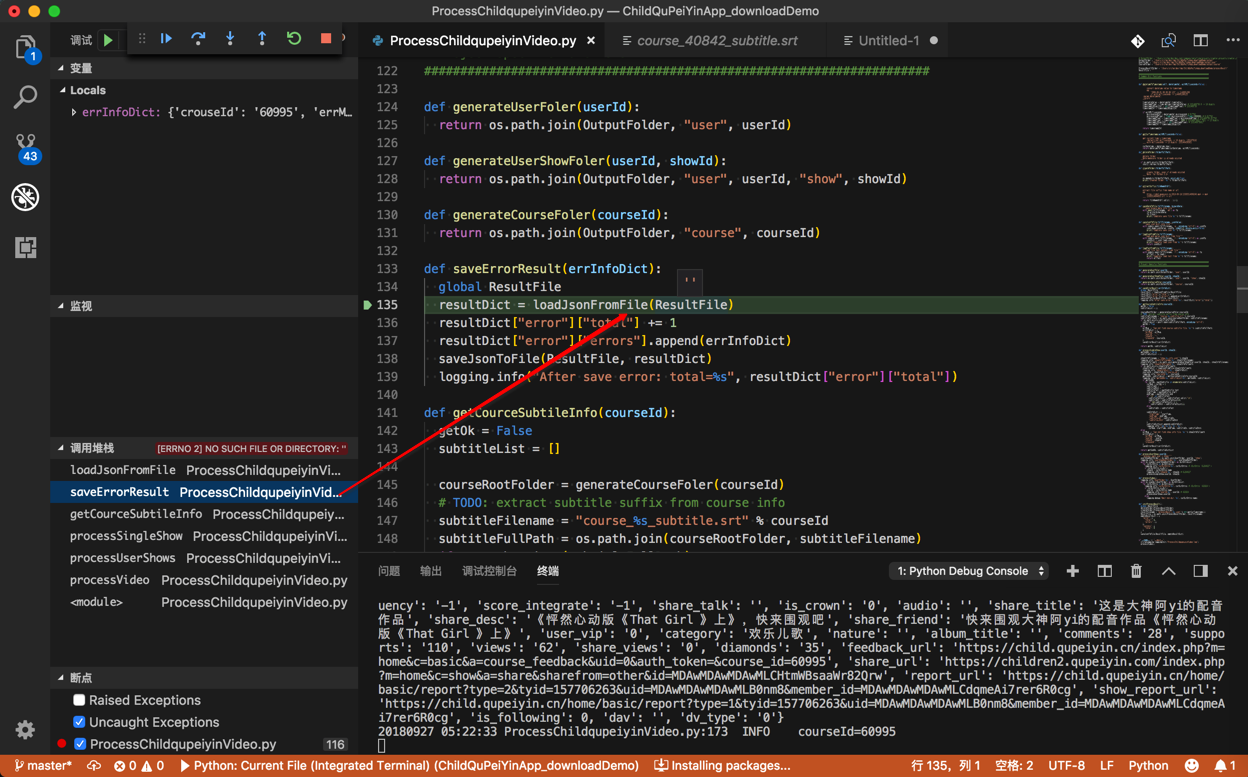1248x778 pixels.
Task: Open the Search view in activity bar
Action: 25,97
